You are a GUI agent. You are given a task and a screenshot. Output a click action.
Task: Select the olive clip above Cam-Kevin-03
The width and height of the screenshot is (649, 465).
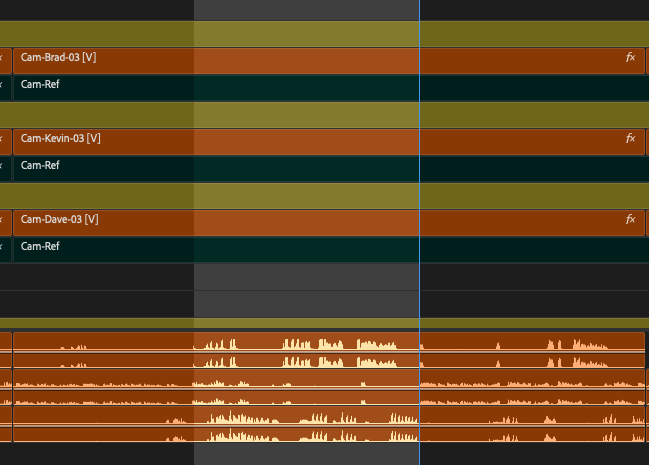click(x=300, y=114)
